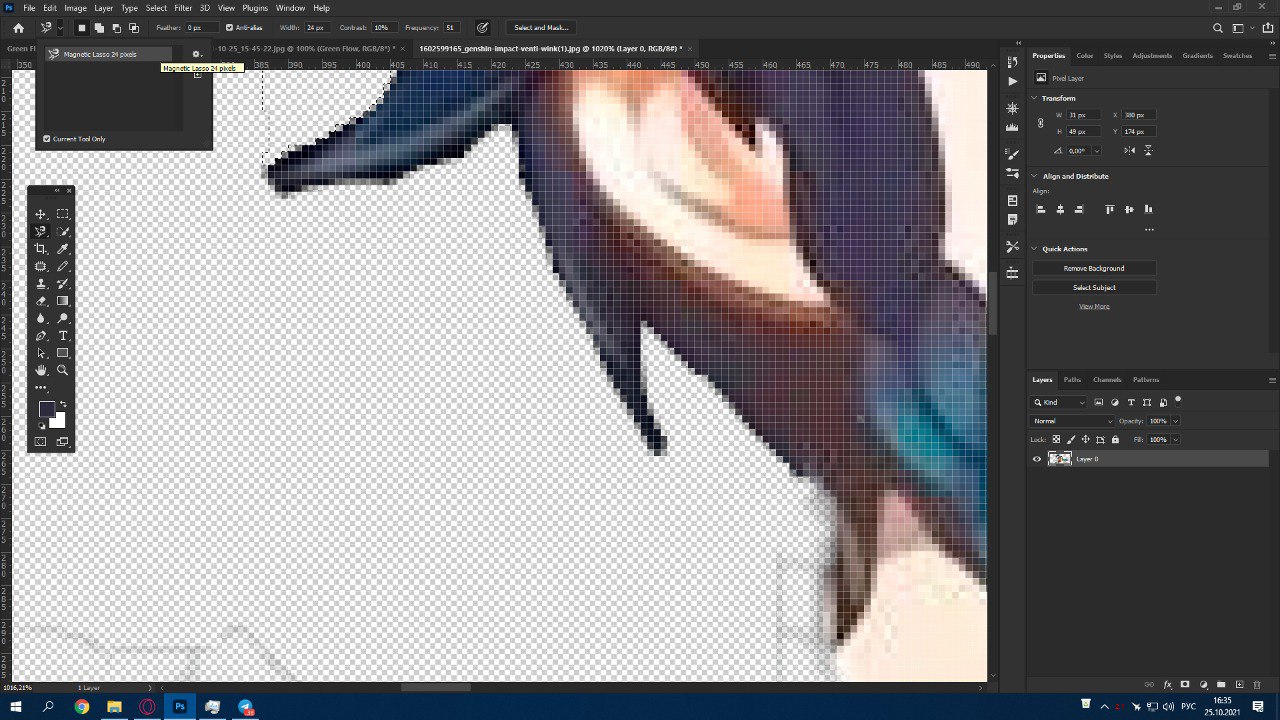Toggle Current Tool Only checkbox

pyautogui.click(x=46, y=139)
